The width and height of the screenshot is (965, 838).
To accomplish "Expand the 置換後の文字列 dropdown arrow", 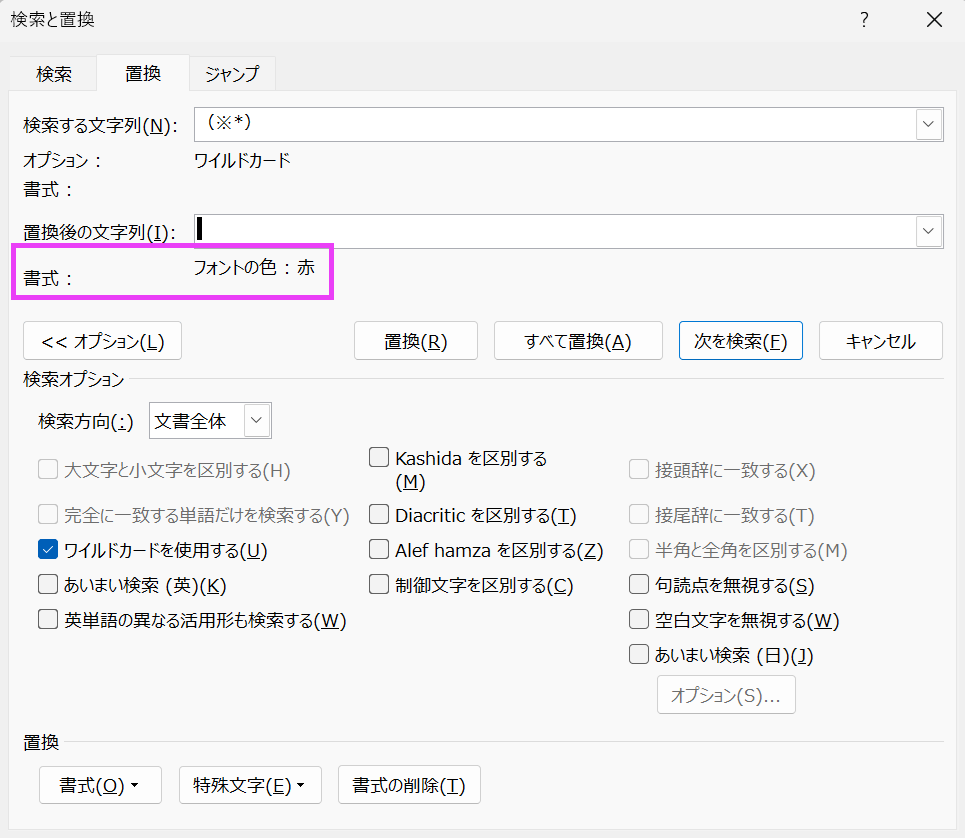I will pyautogui.click(x=929, y=232).
